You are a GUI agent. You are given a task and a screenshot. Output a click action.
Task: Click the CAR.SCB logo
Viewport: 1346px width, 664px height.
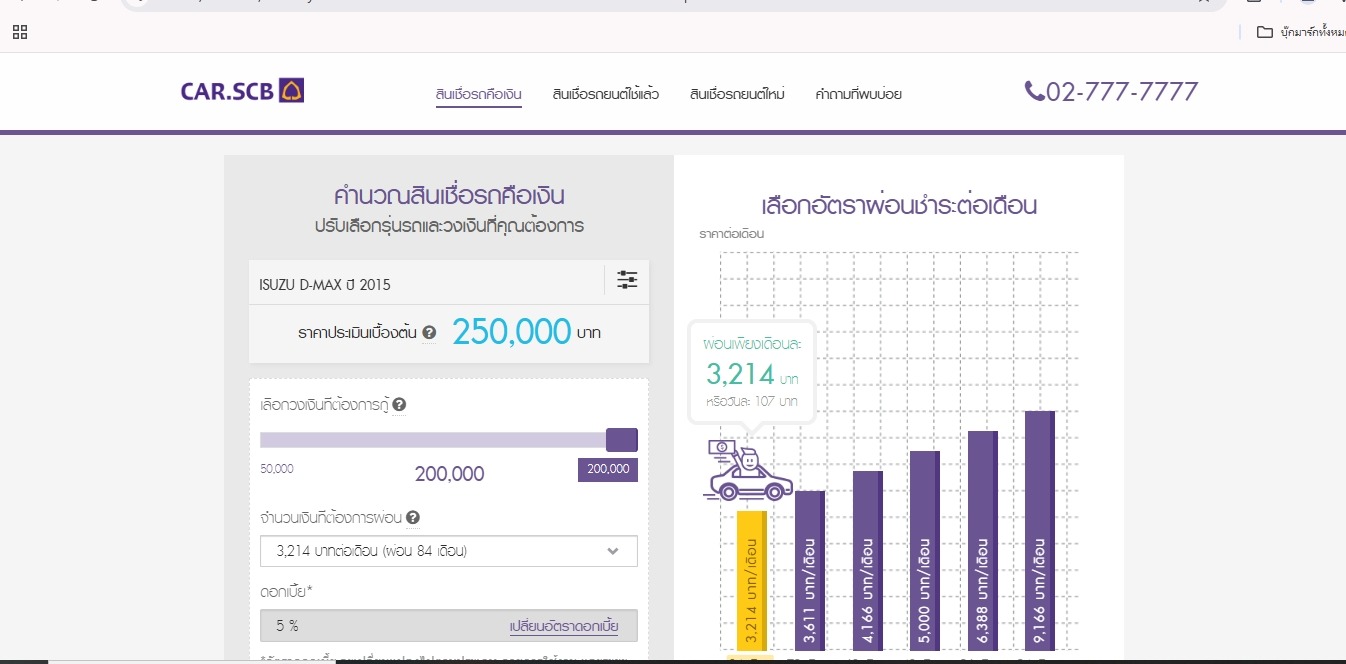[242, 91]
